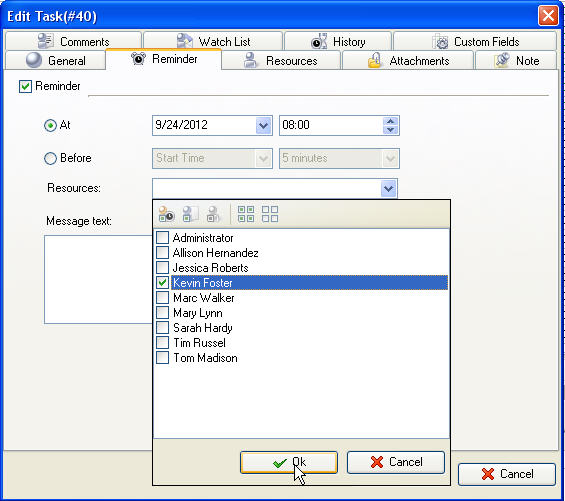This screenshot has width=565, height=501.
Task: Open the Watch List tab
Action: pos(213,41)
